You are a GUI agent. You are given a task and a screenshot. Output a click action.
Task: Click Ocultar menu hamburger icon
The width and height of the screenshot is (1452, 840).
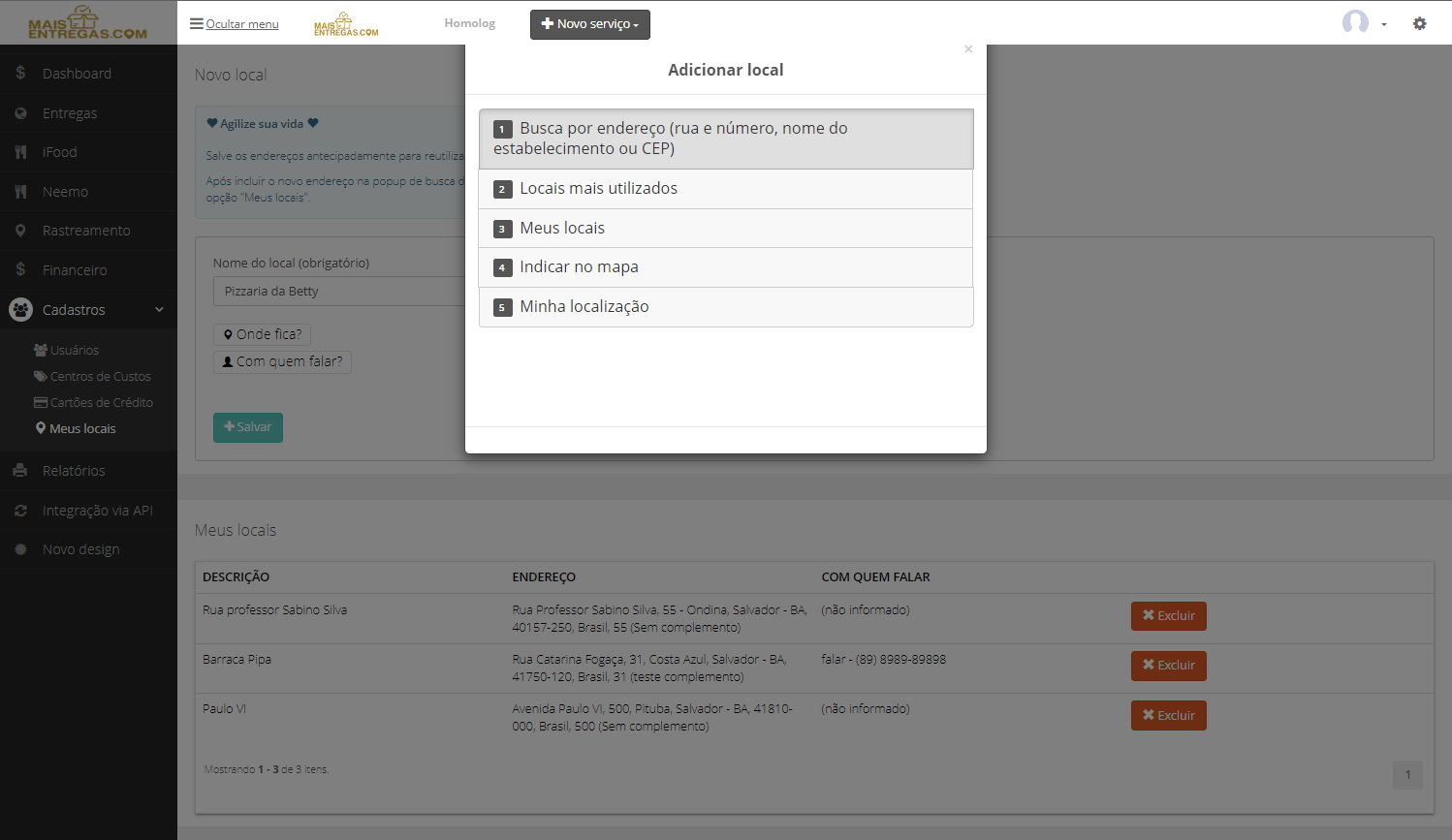197,24
